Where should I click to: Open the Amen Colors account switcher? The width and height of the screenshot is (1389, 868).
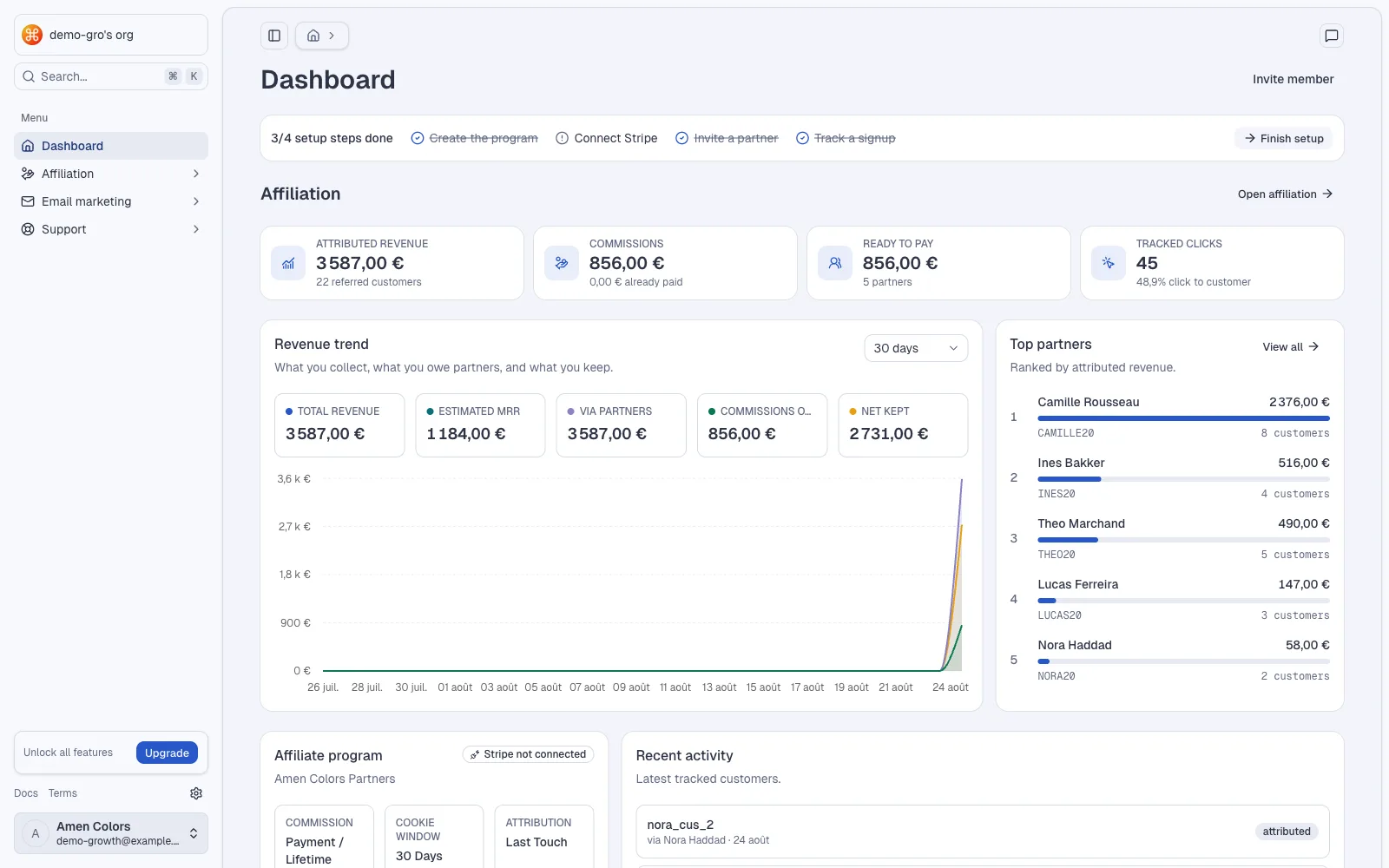(x=111, y=833)
